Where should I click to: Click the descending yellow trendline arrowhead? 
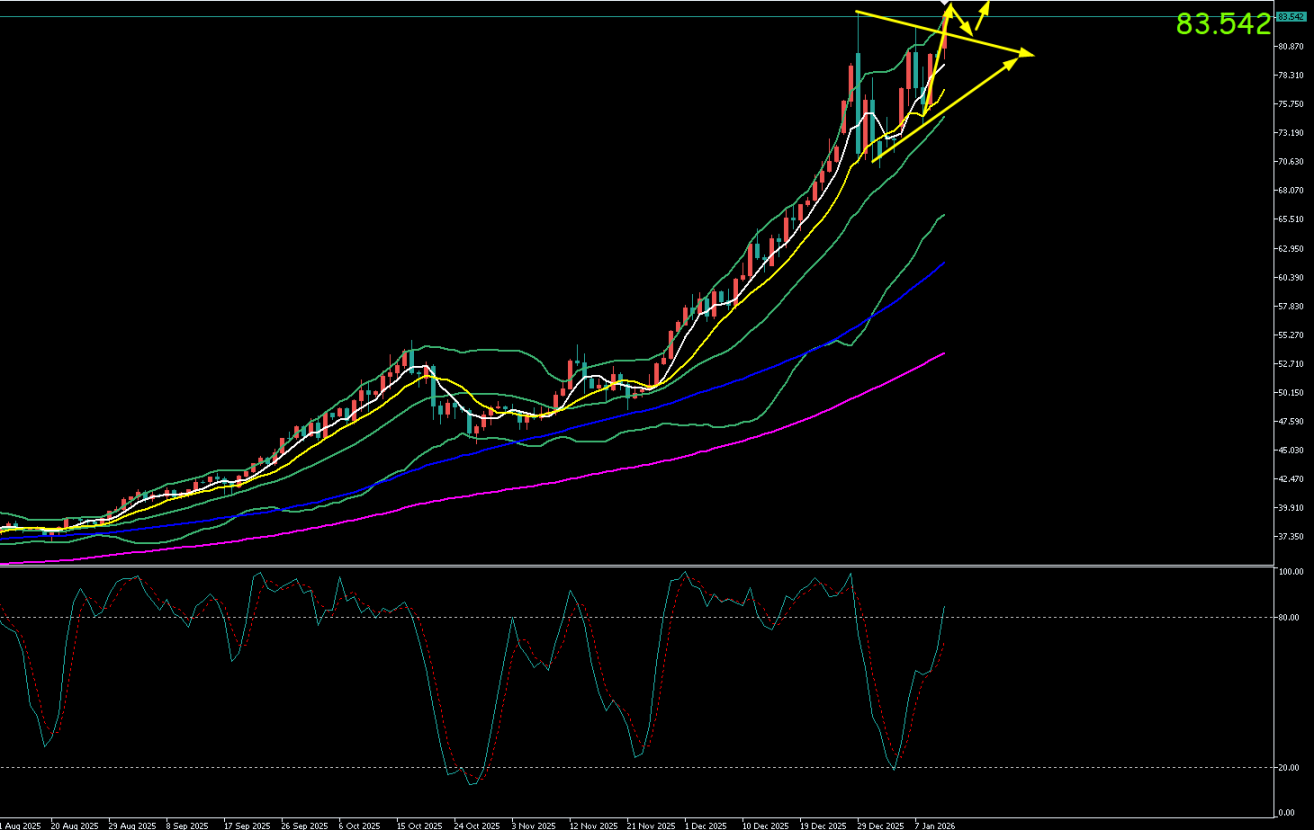pos(1024,52)
